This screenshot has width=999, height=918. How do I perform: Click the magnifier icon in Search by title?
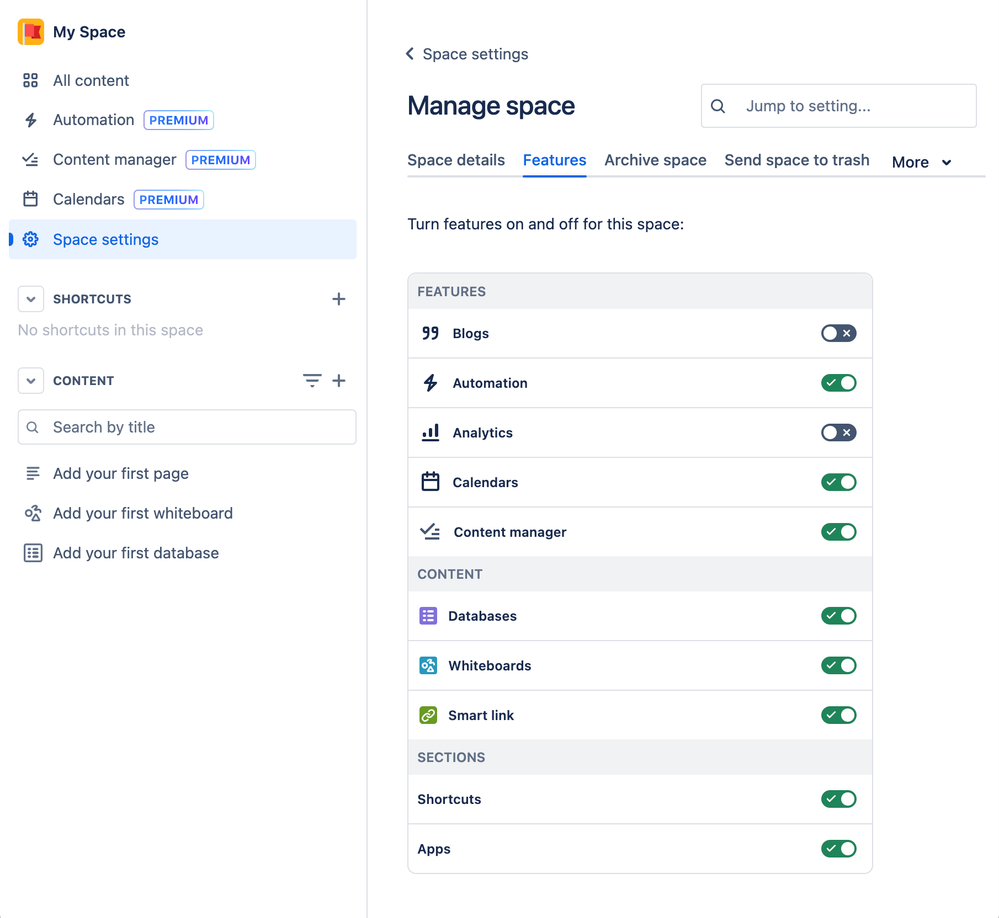tap(32, 427)
